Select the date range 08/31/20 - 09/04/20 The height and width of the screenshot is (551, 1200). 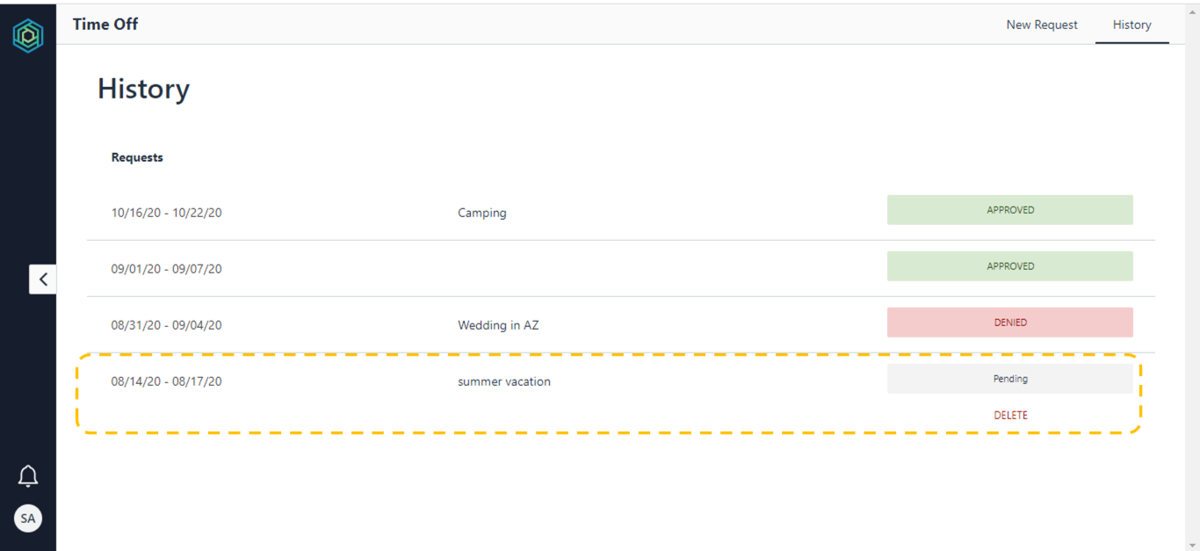[x=166, y=325]
